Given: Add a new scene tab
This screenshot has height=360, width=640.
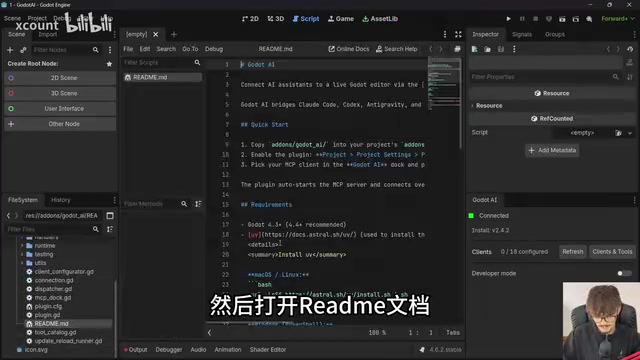Looking at the screenshot, I should pyautogui.click(x=174, y=34).
